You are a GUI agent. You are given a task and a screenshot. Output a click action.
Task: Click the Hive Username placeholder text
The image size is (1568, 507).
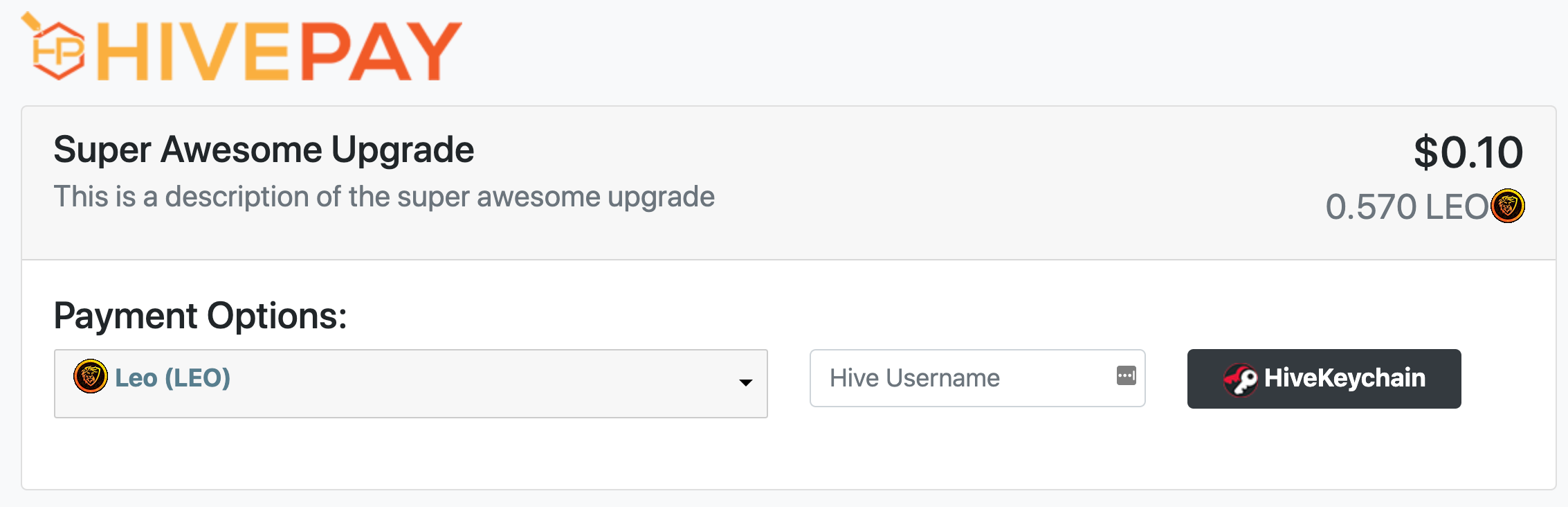(x=914, y=378)
